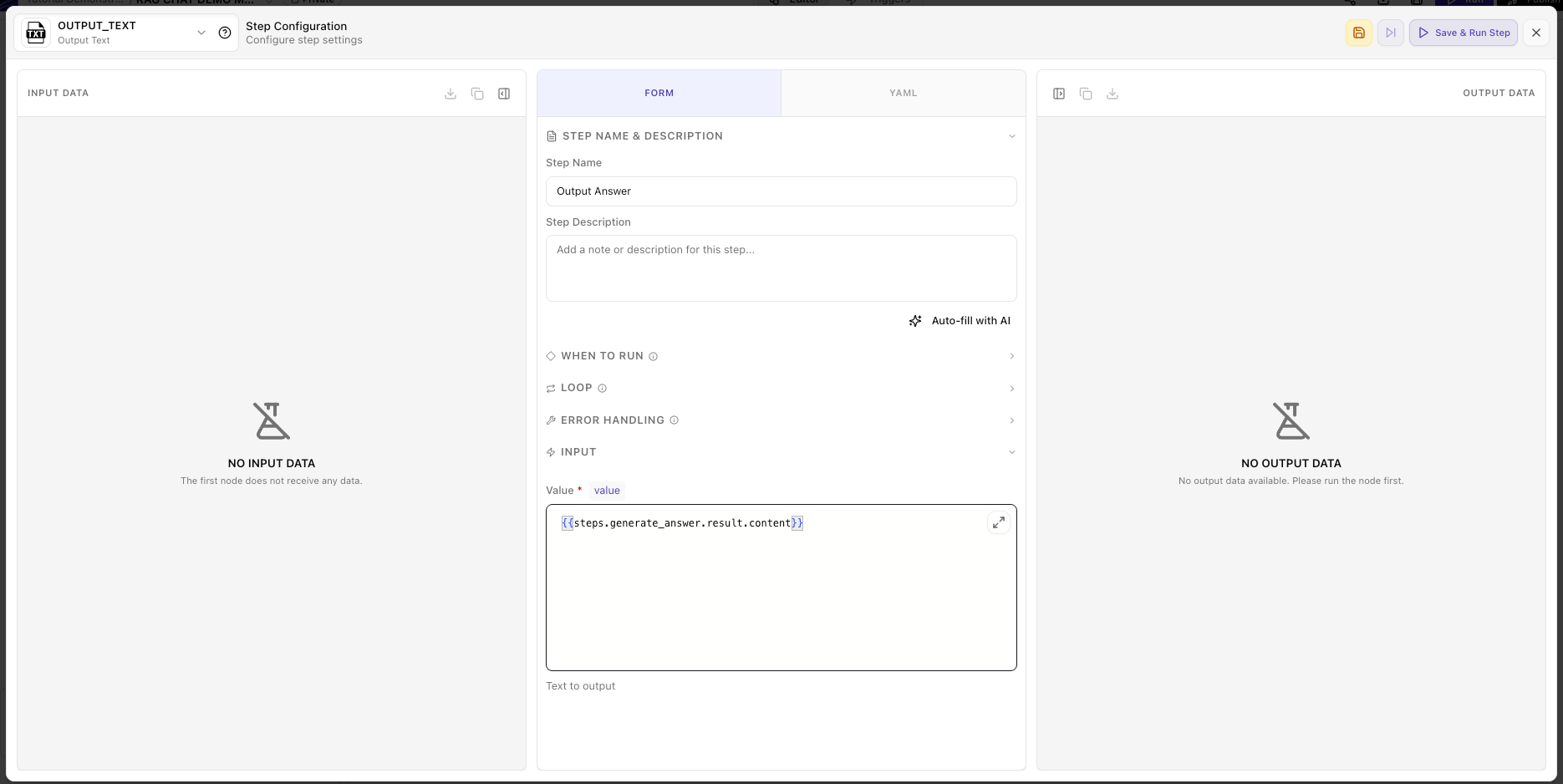Copy input data with the copy icon
Image resolution: width=1563 pixels, height=784 pixels.
[x=477, y=94]
